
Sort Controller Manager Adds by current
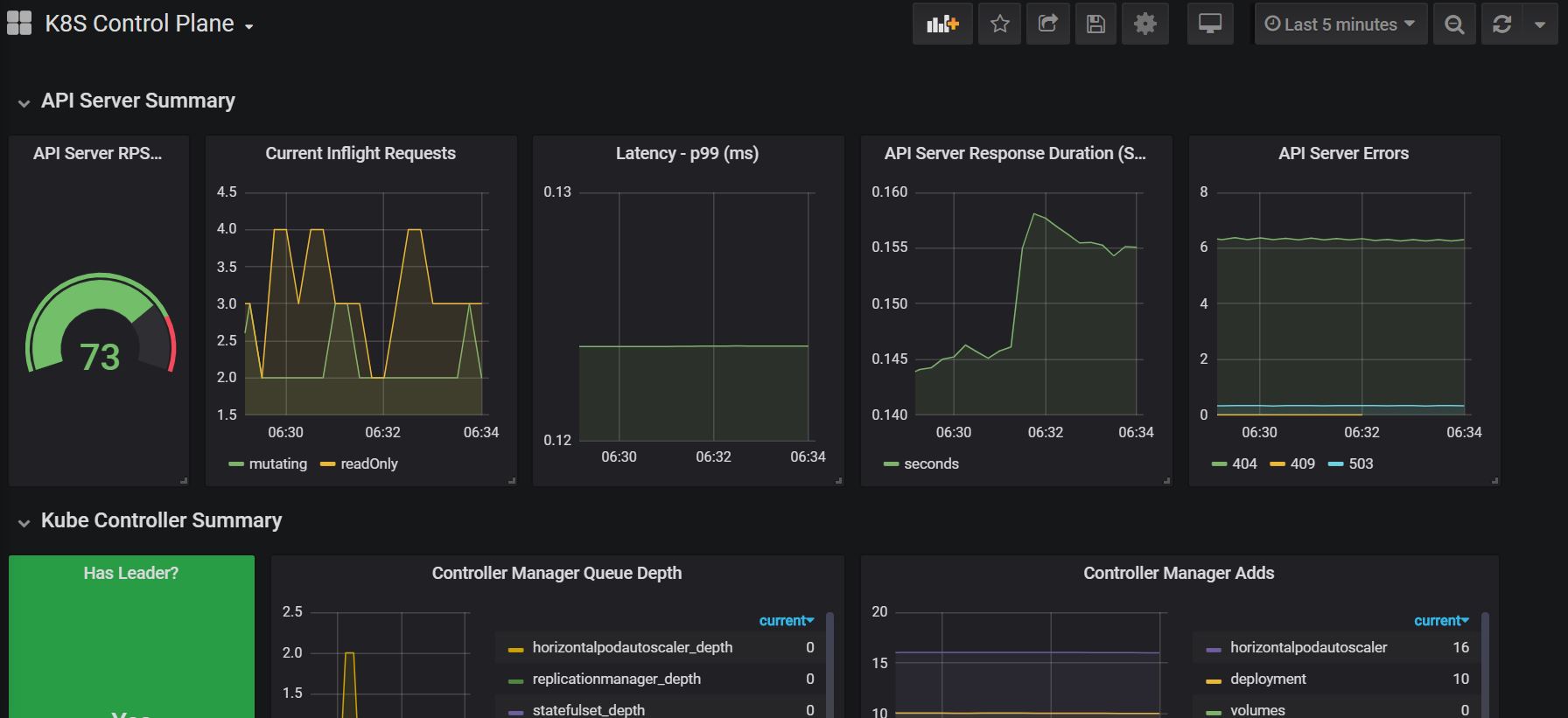pos(1440,620)
